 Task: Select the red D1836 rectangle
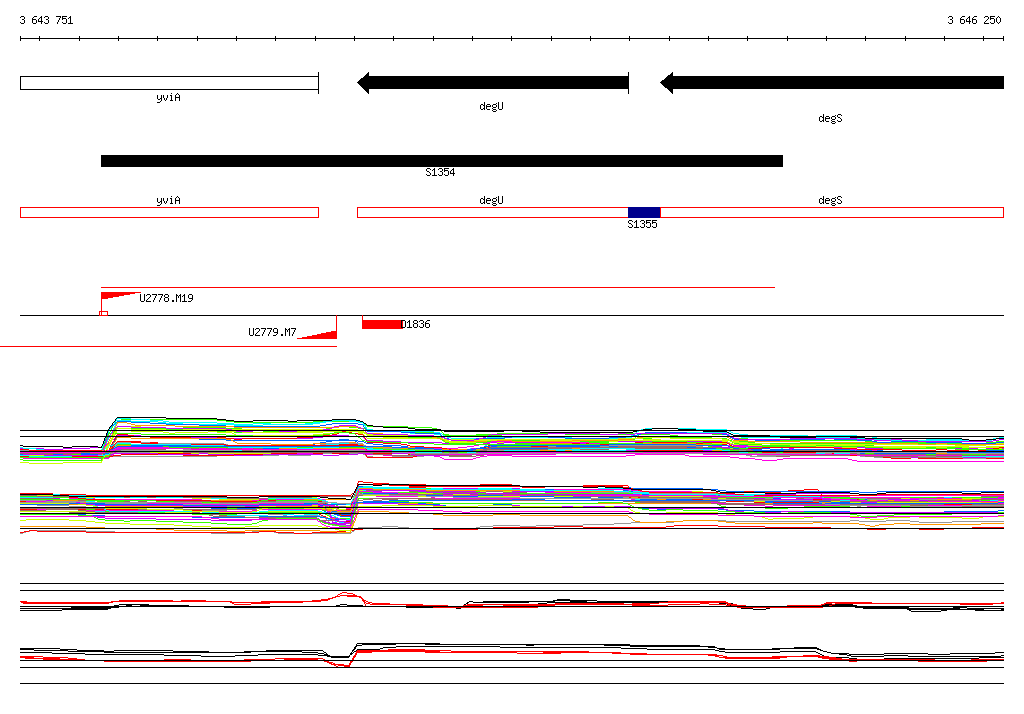[381, 324]
